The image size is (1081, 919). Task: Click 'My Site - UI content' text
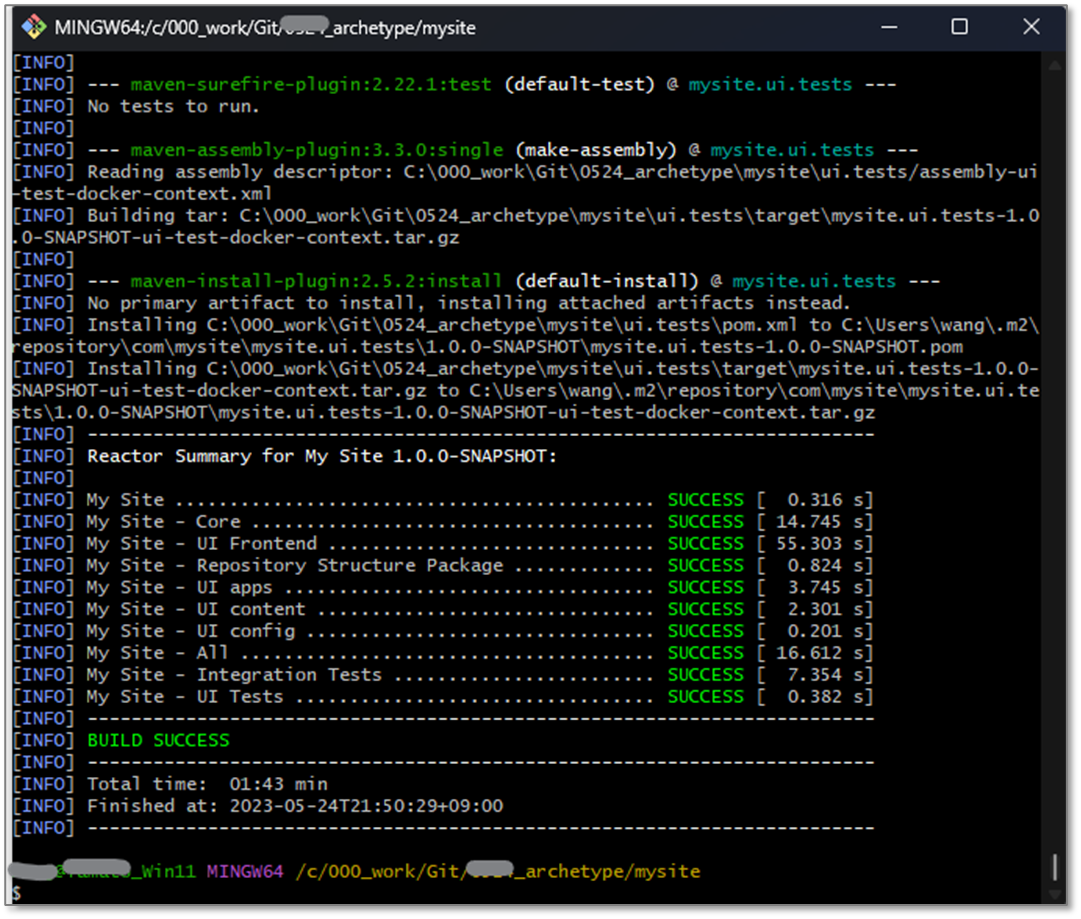click(196, 609)
